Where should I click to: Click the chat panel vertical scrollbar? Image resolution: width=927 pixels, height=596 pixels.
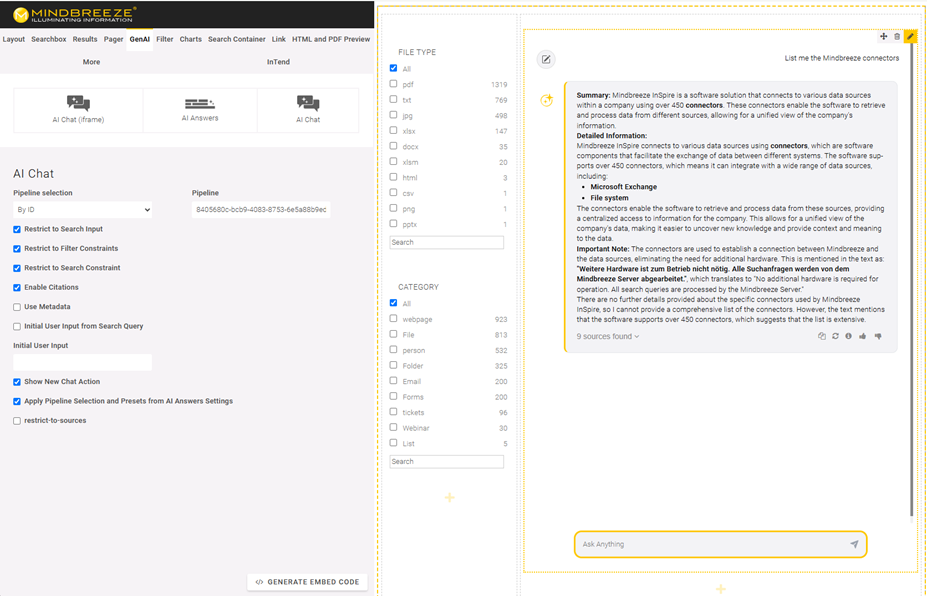pos(912,278)
